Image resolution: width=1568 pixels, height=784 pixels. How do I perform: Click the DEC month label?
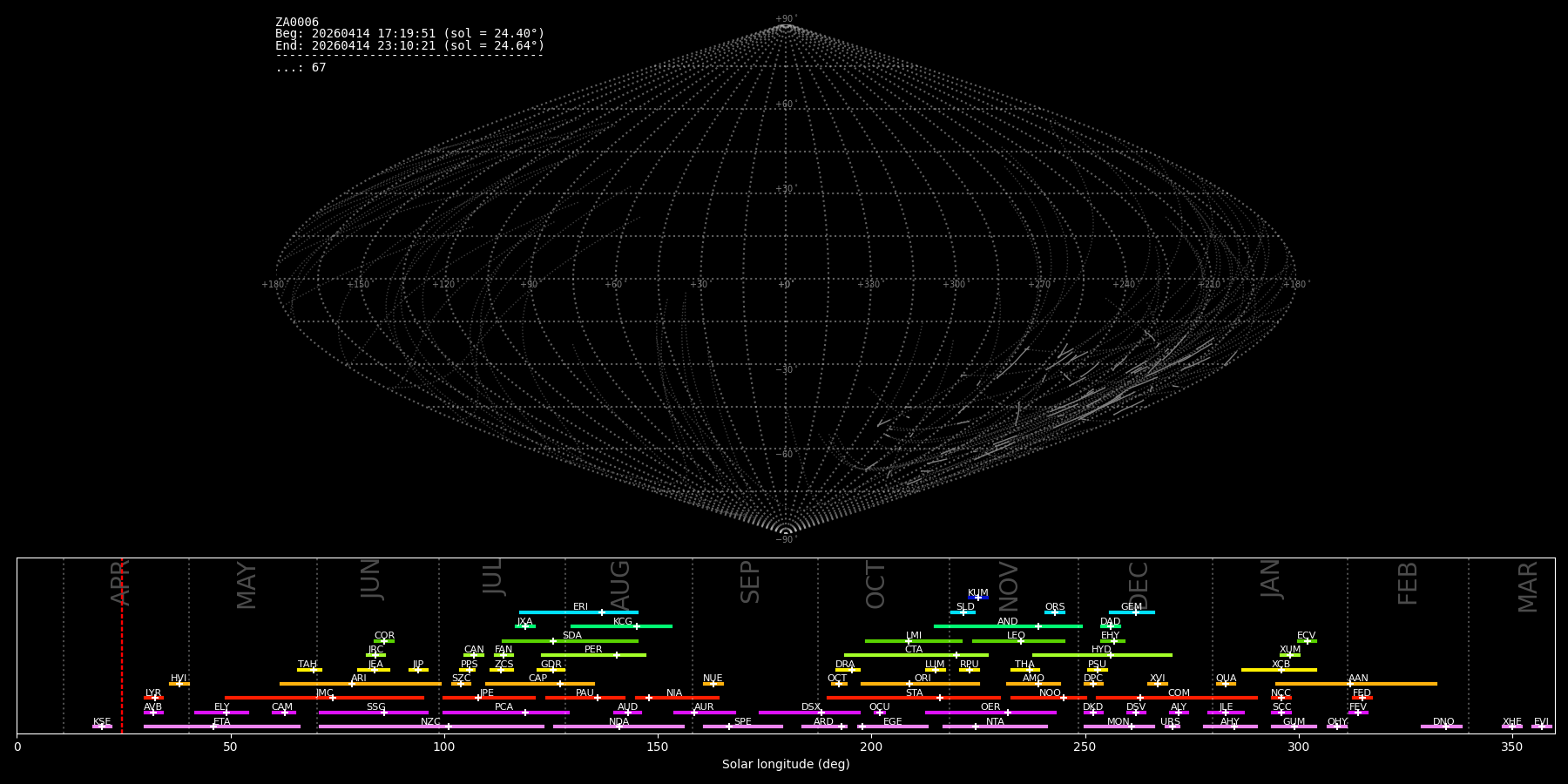[1139, 585]
